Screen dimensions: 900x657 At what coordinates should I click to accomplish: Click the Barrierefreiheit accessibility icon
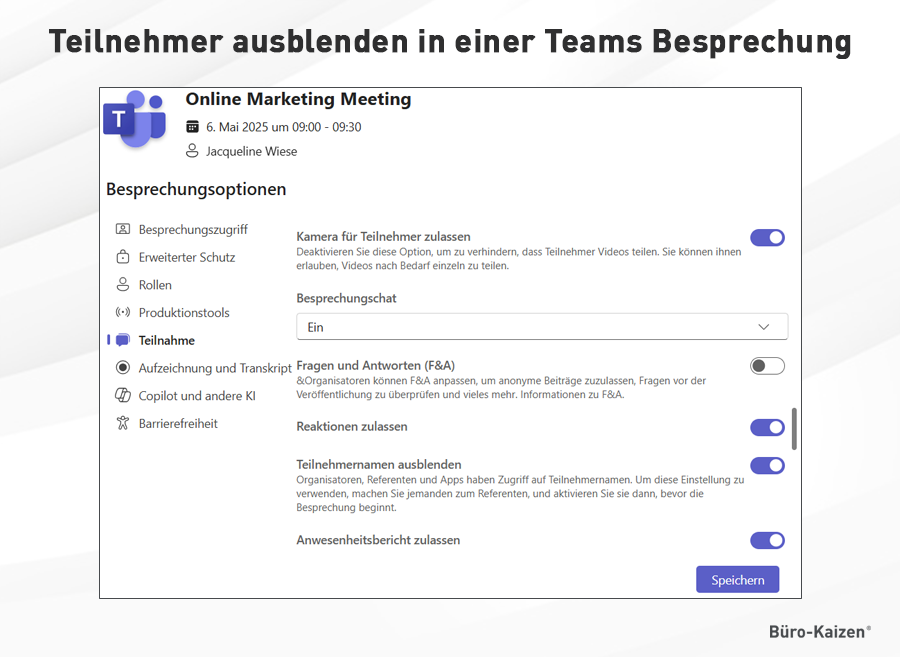[123, 423]
